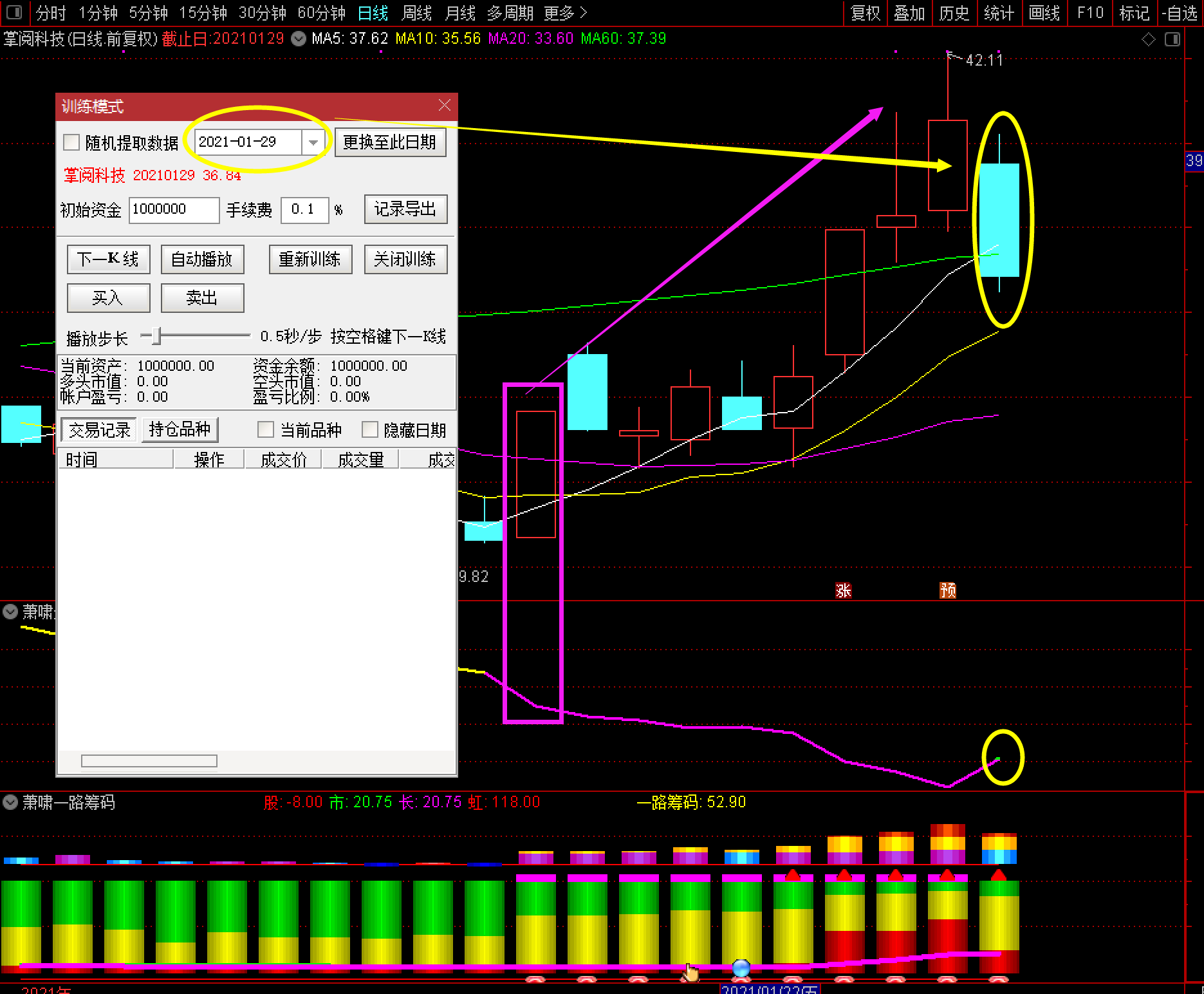Select the 持仓品种 tab
The height and width of the screenshot is (994, 1204).
180,429
